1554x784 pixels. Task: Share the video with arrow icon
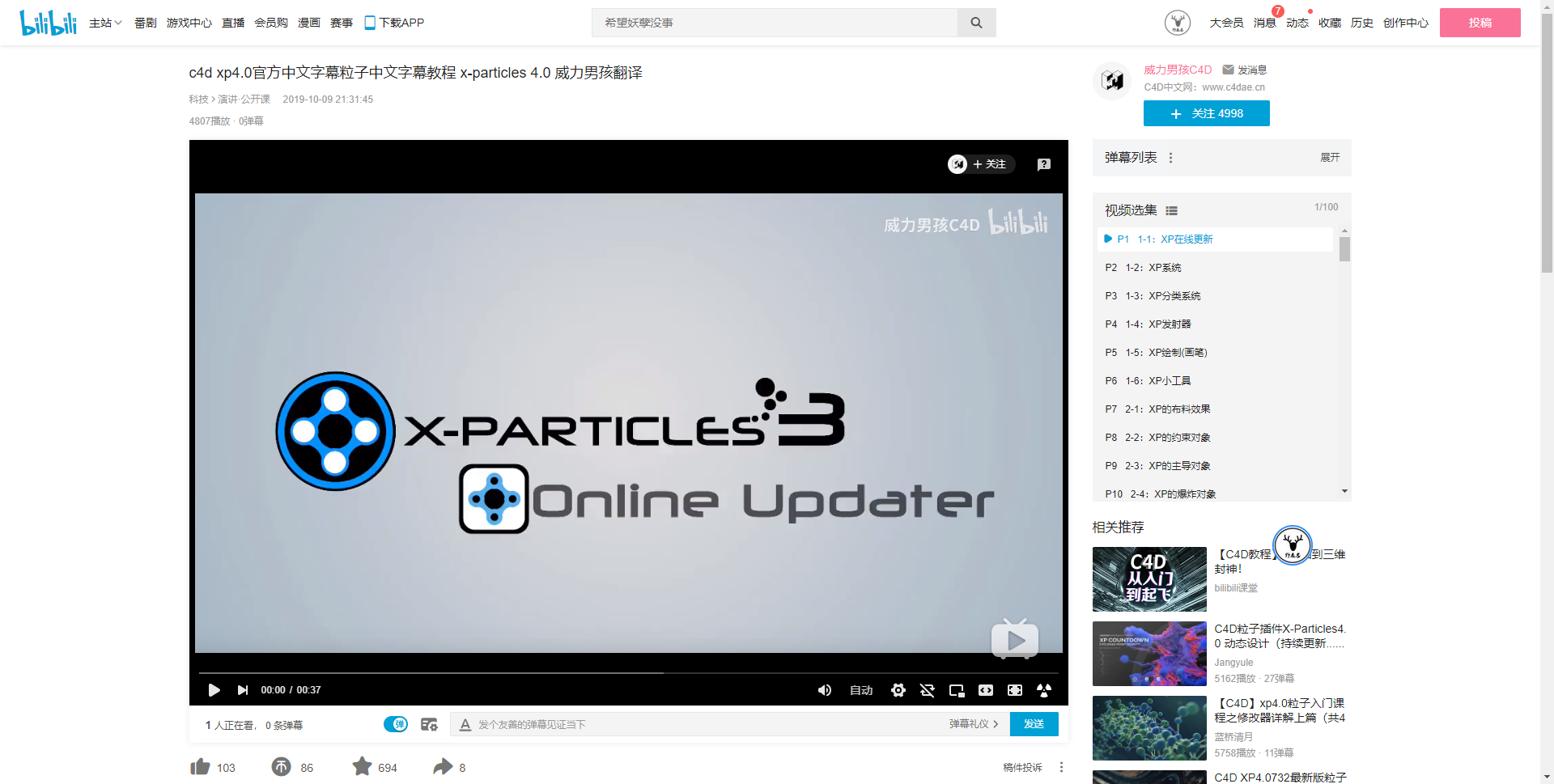click(443, 767)
